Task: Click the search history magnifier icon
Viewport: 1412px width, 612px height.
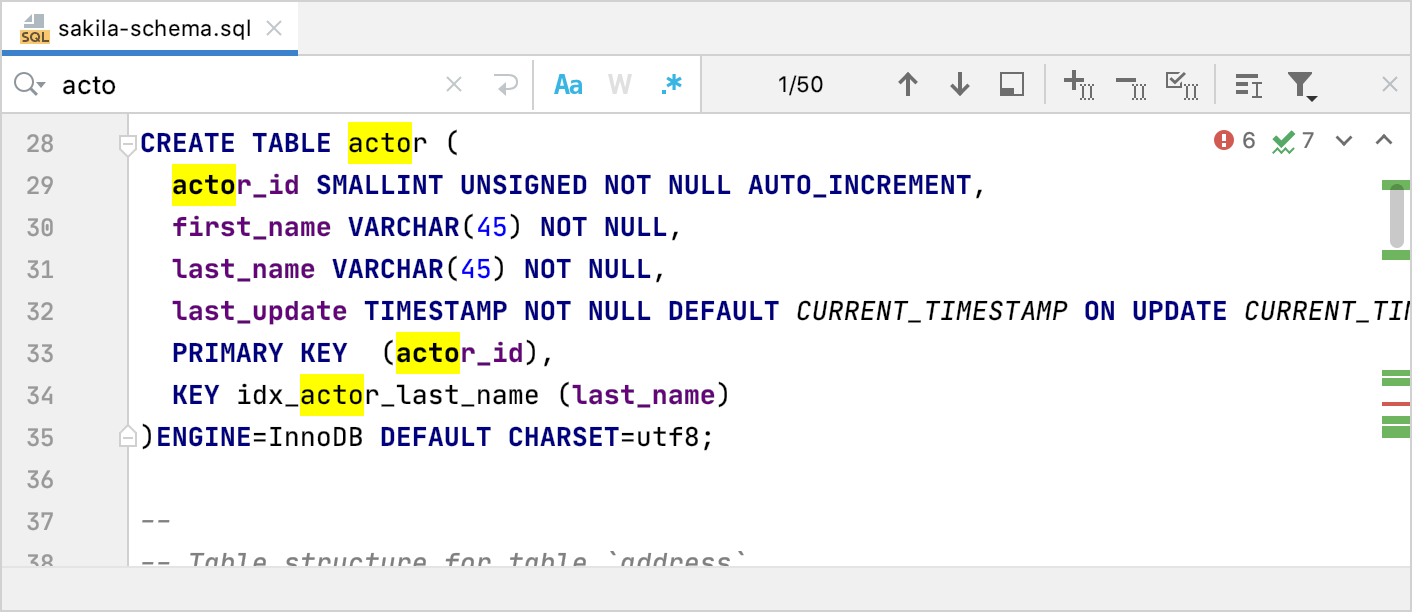Action: click(28, 84)
